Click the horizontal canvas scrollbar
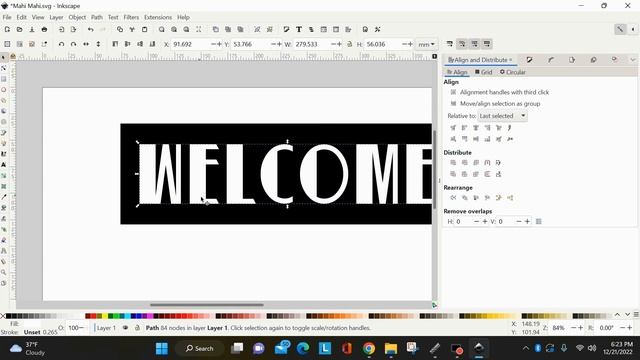Image resolution: width=640 pixels, height=360 pixels. click(207, 304)
